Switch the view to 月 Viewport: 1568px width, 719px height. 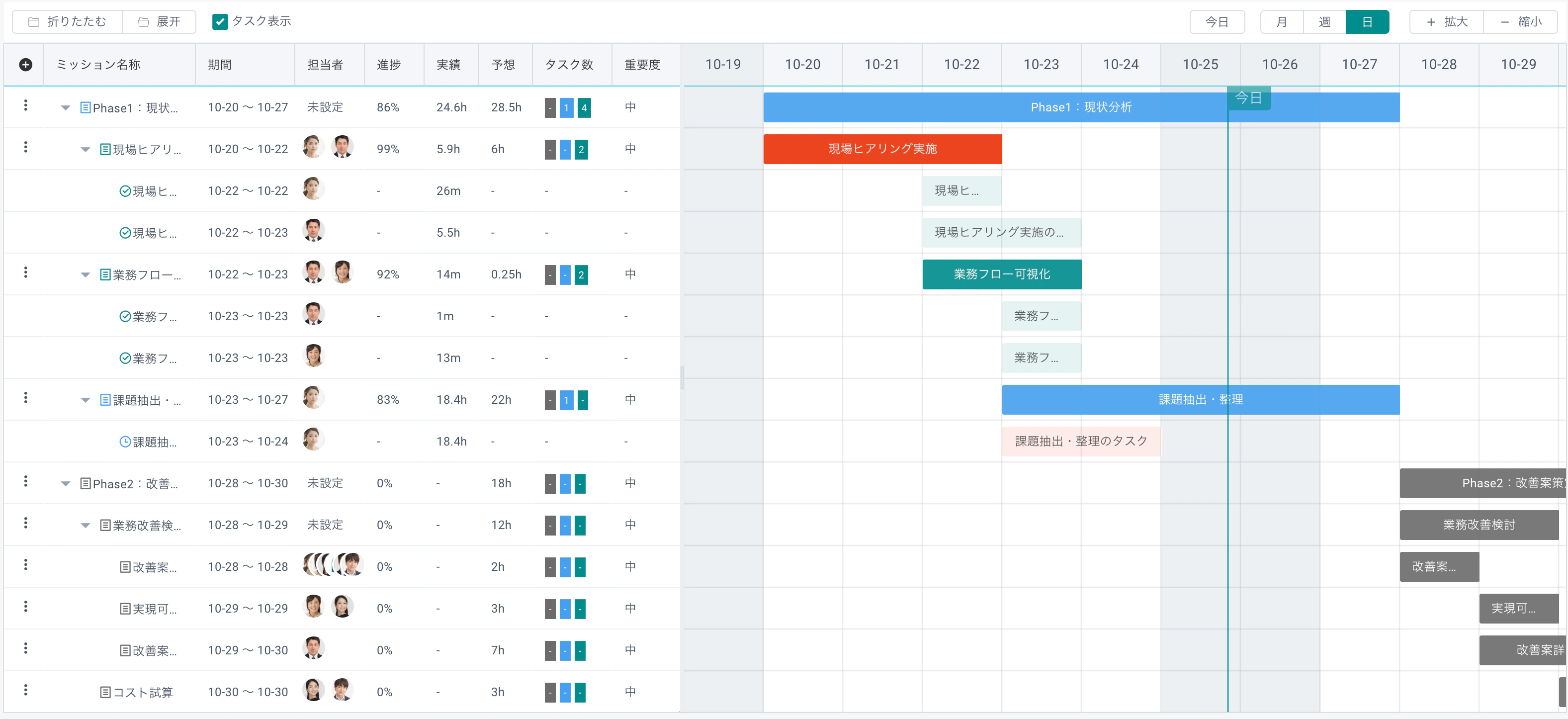click(1281, 22)
